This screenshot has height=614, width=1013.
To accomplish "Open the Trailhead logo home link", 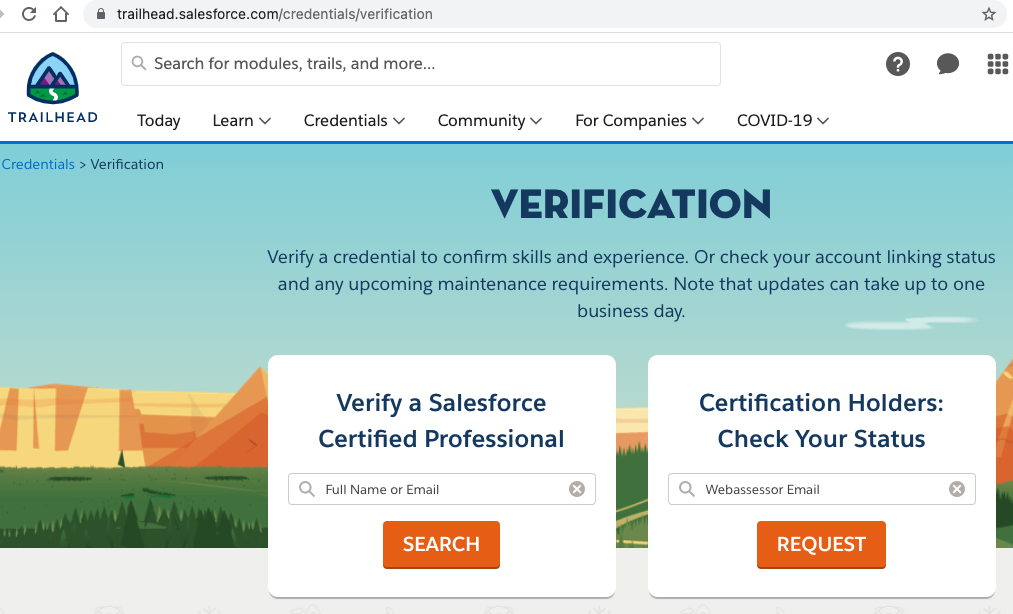I will click(53, 87).
